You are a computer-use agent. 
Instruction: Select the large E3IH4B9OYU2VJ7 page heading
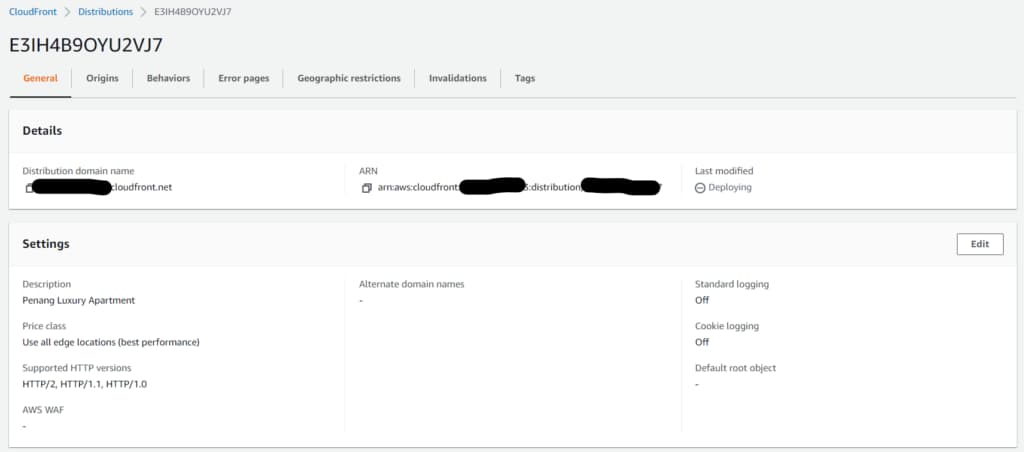(86, 46)
